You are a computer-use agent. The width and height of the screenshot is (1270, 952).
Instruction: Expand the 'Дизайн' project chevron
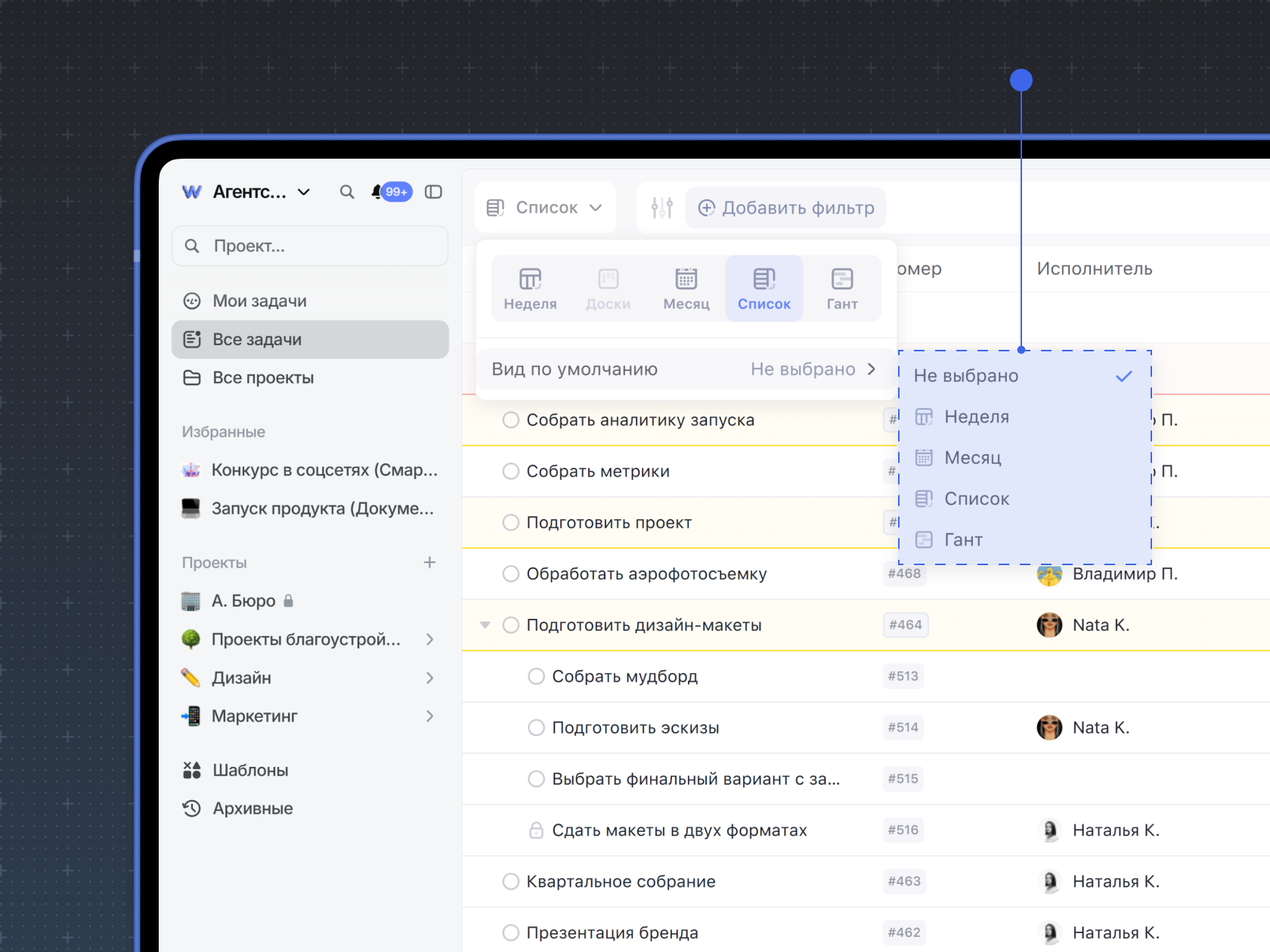pyautogui.click(x=429, y=678)
